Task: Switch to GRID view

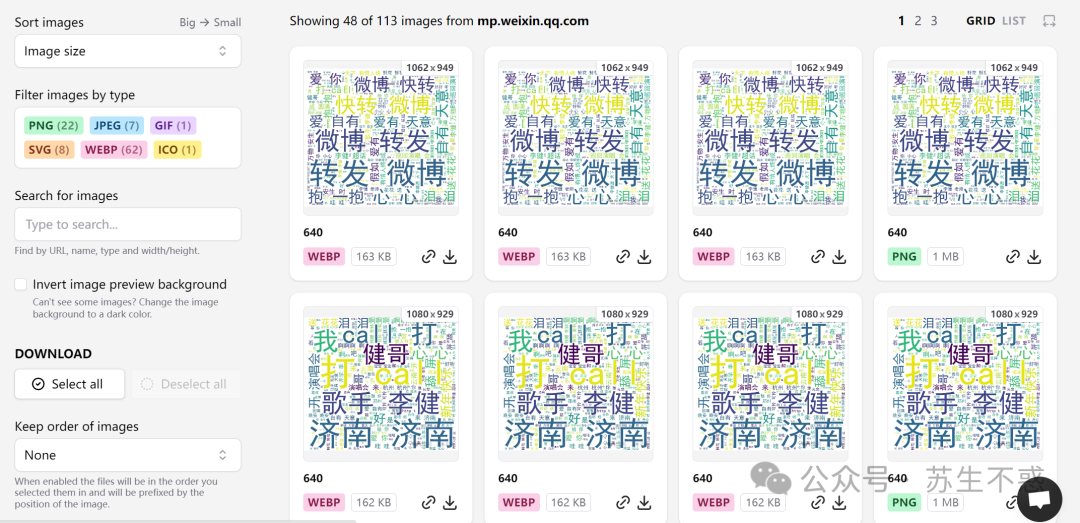Action: [981, 21]
